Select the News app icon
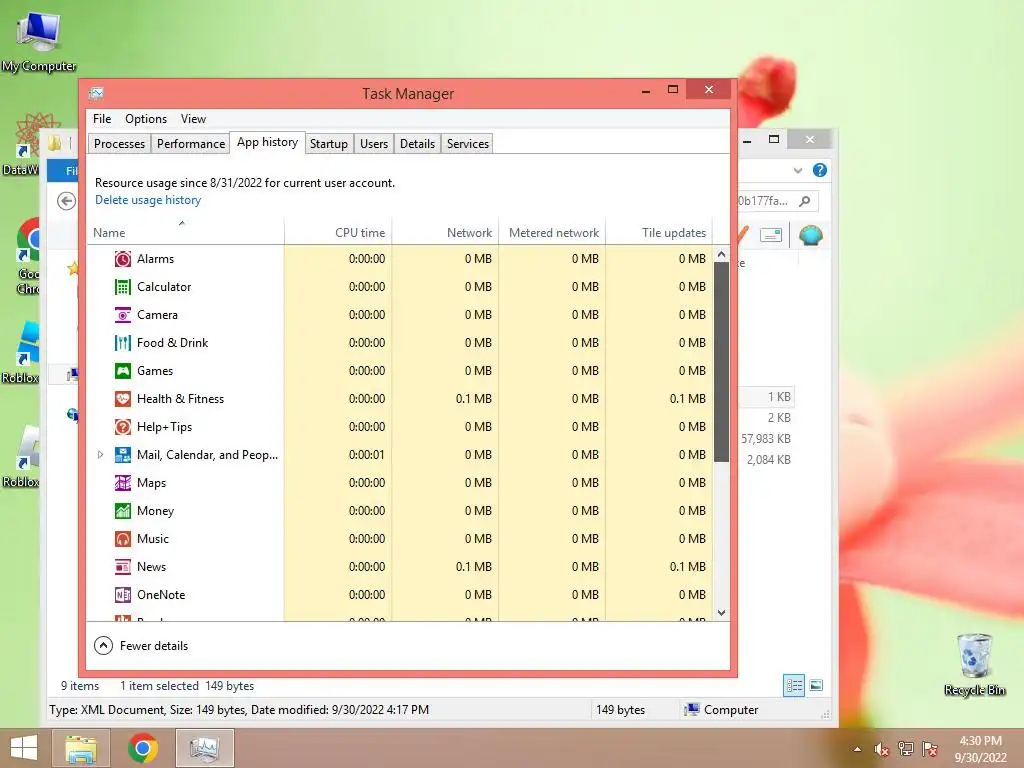Viewport: 1024px width, 768px height. 123,568
